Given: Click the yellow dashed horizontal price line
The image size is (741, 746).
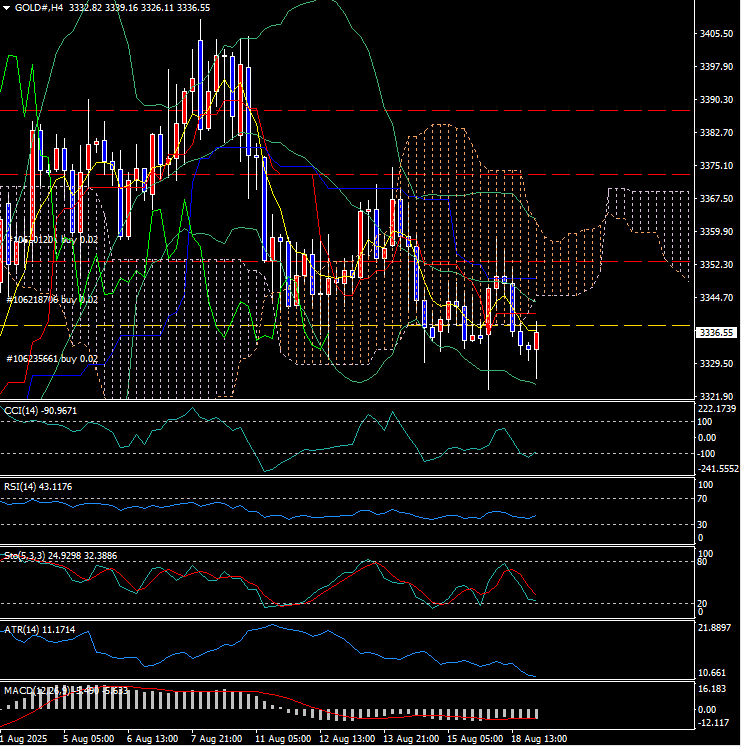Looking at the screenshot, I should point(345,326).
